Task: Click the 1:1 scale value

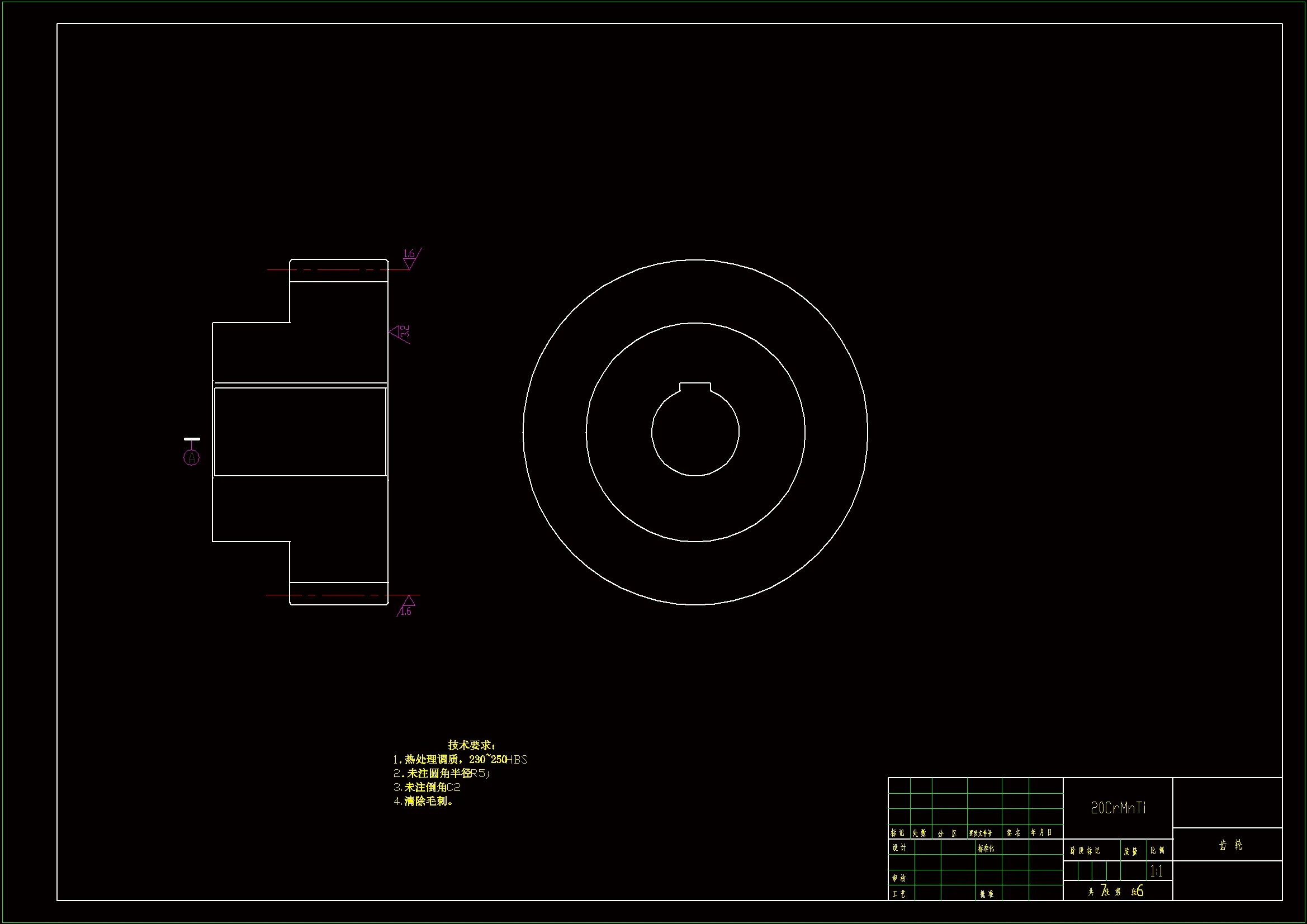Action: tap(1156, 871)
